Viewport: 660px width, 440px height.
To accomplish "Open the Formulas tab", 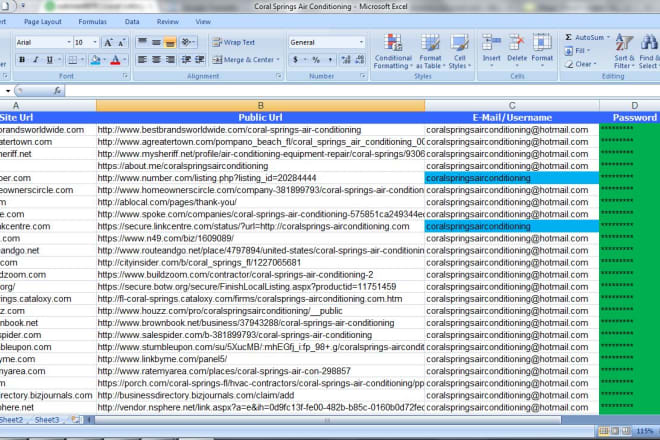I will pos(92,21).
